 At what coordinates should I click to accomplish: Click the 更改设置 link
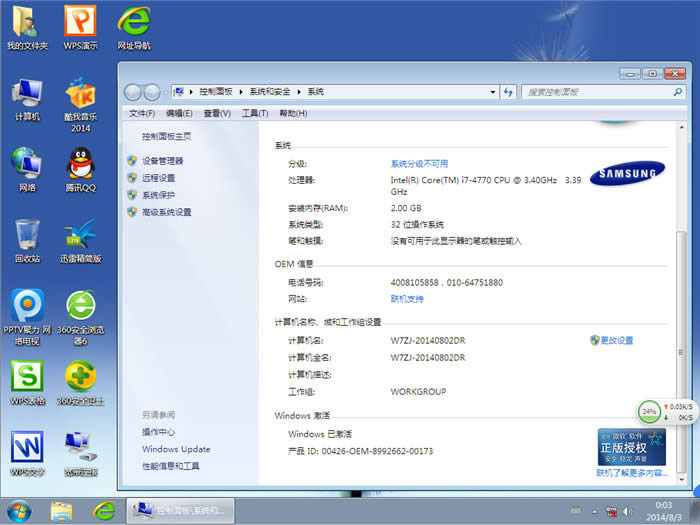[616, 341]
